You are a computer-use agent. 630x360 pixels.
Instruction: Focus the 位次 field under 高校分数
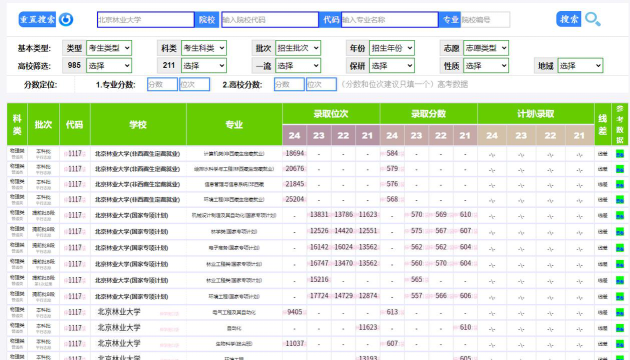pyautogui.click(x=321, y=84)
